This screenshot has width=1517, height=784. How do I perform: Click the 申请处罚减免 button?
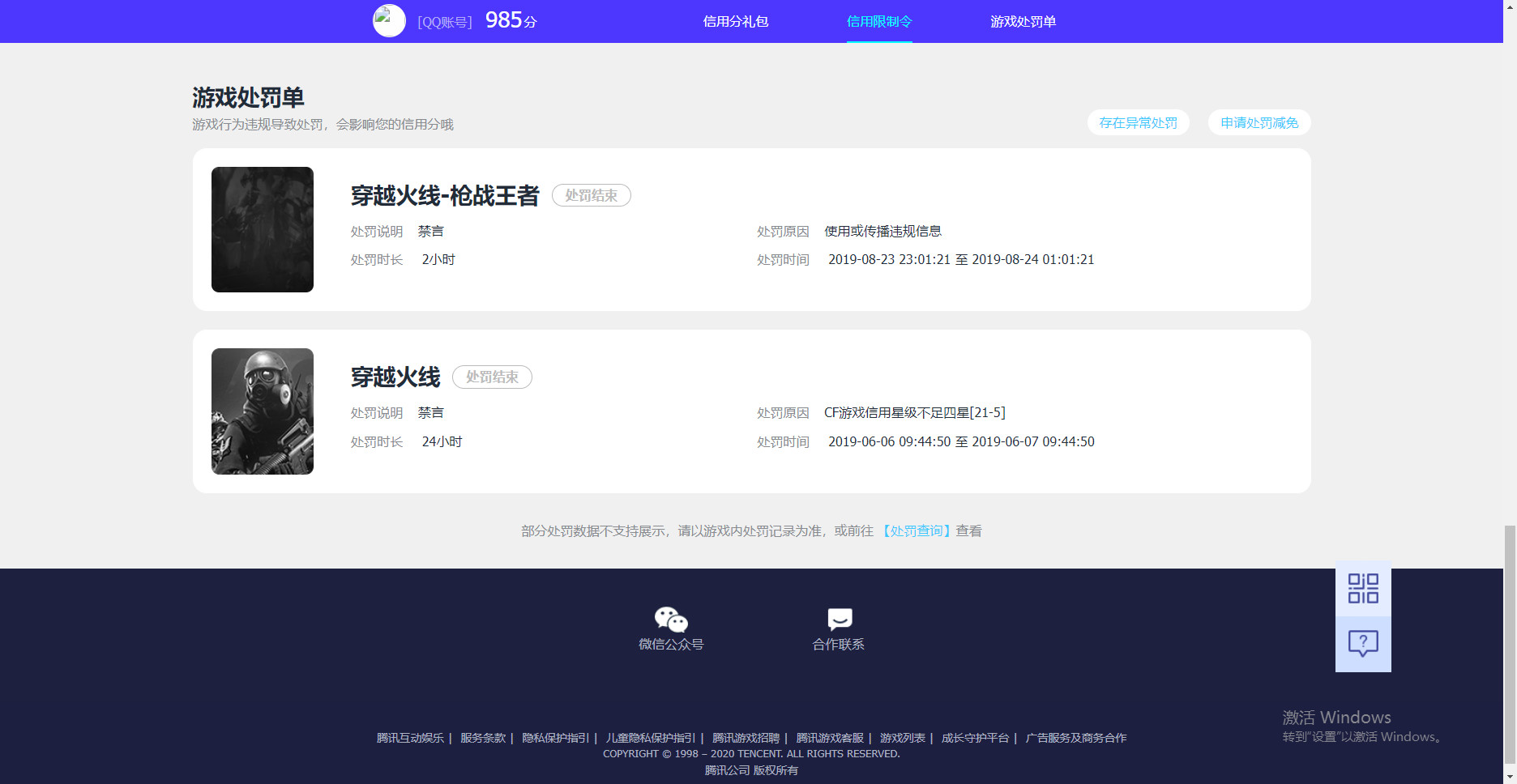click(x=1259, y=122)
